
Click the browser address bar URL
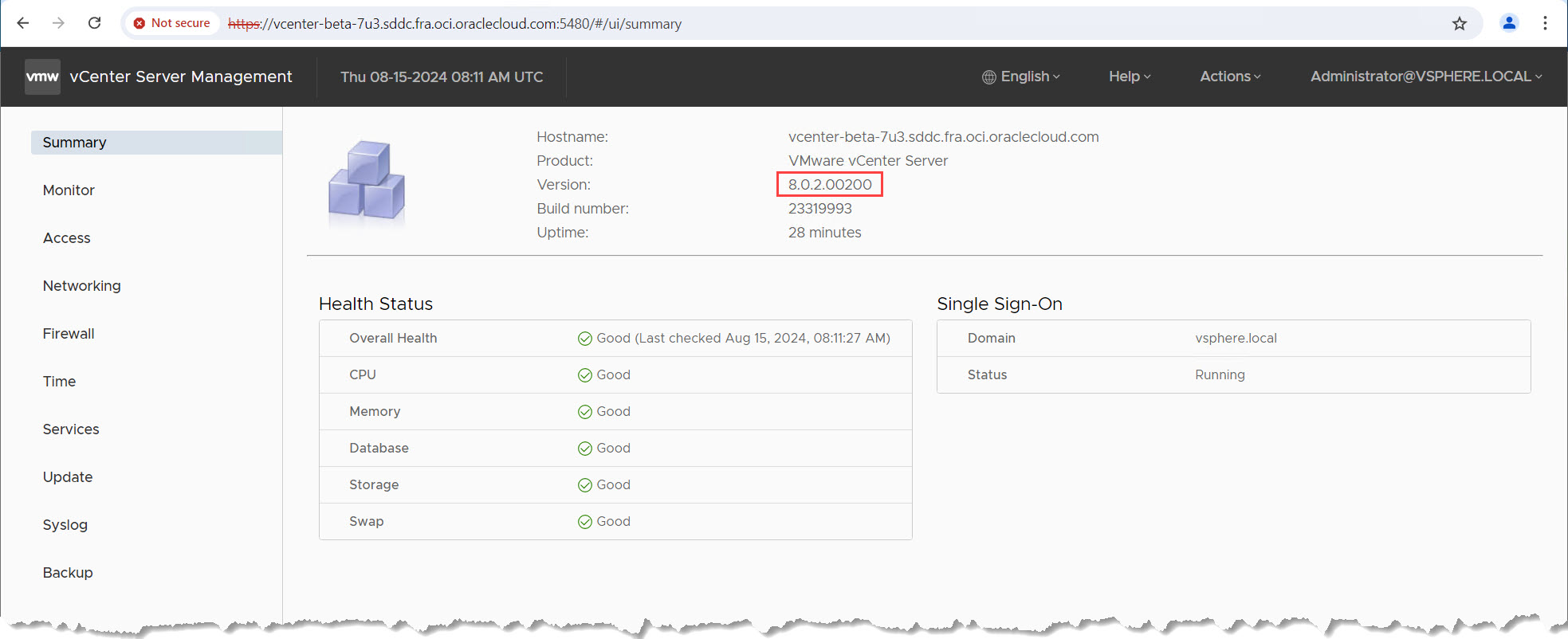pos(454,24)
